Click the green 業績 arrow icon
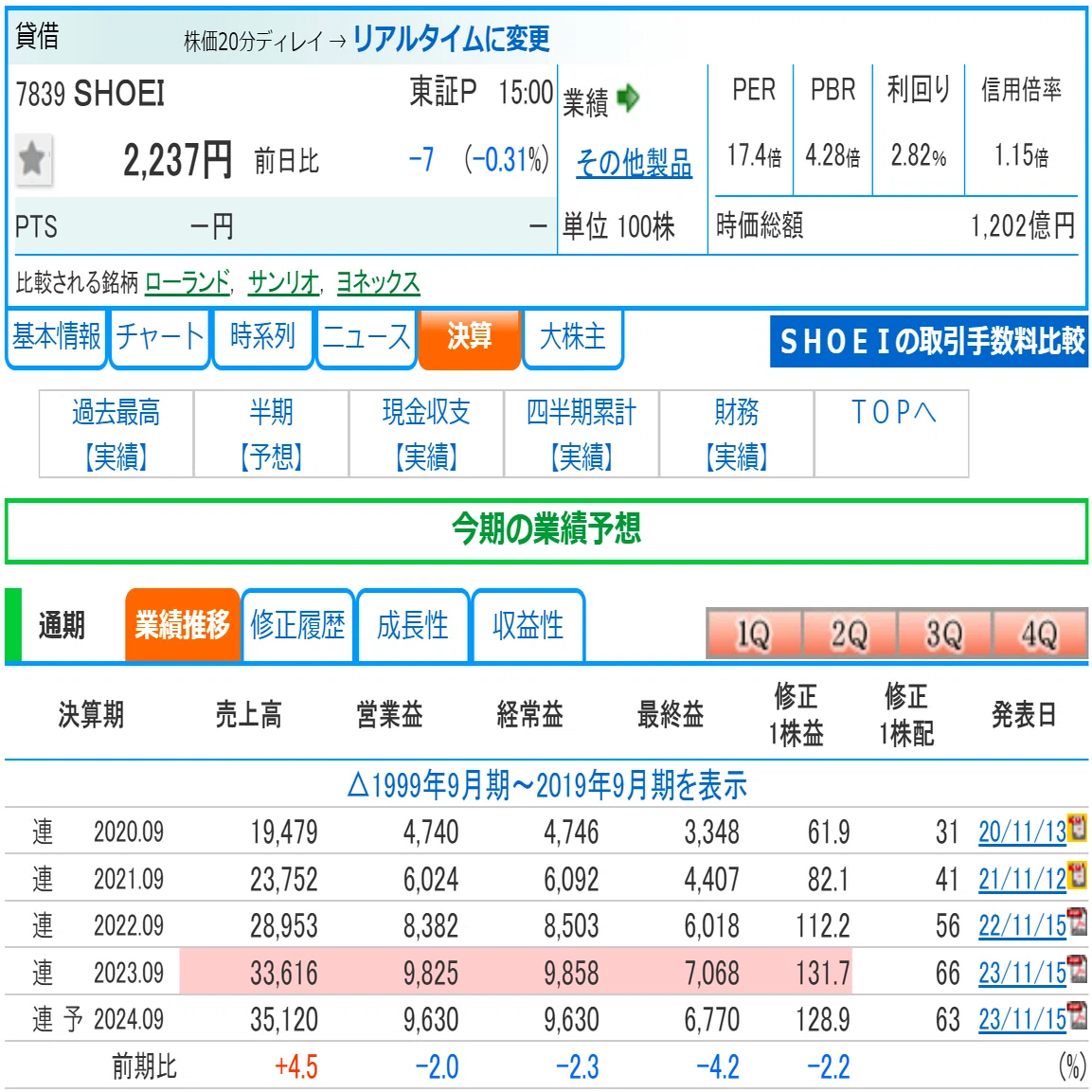Screen dimensions: 1092x1092 pos(628,98)
